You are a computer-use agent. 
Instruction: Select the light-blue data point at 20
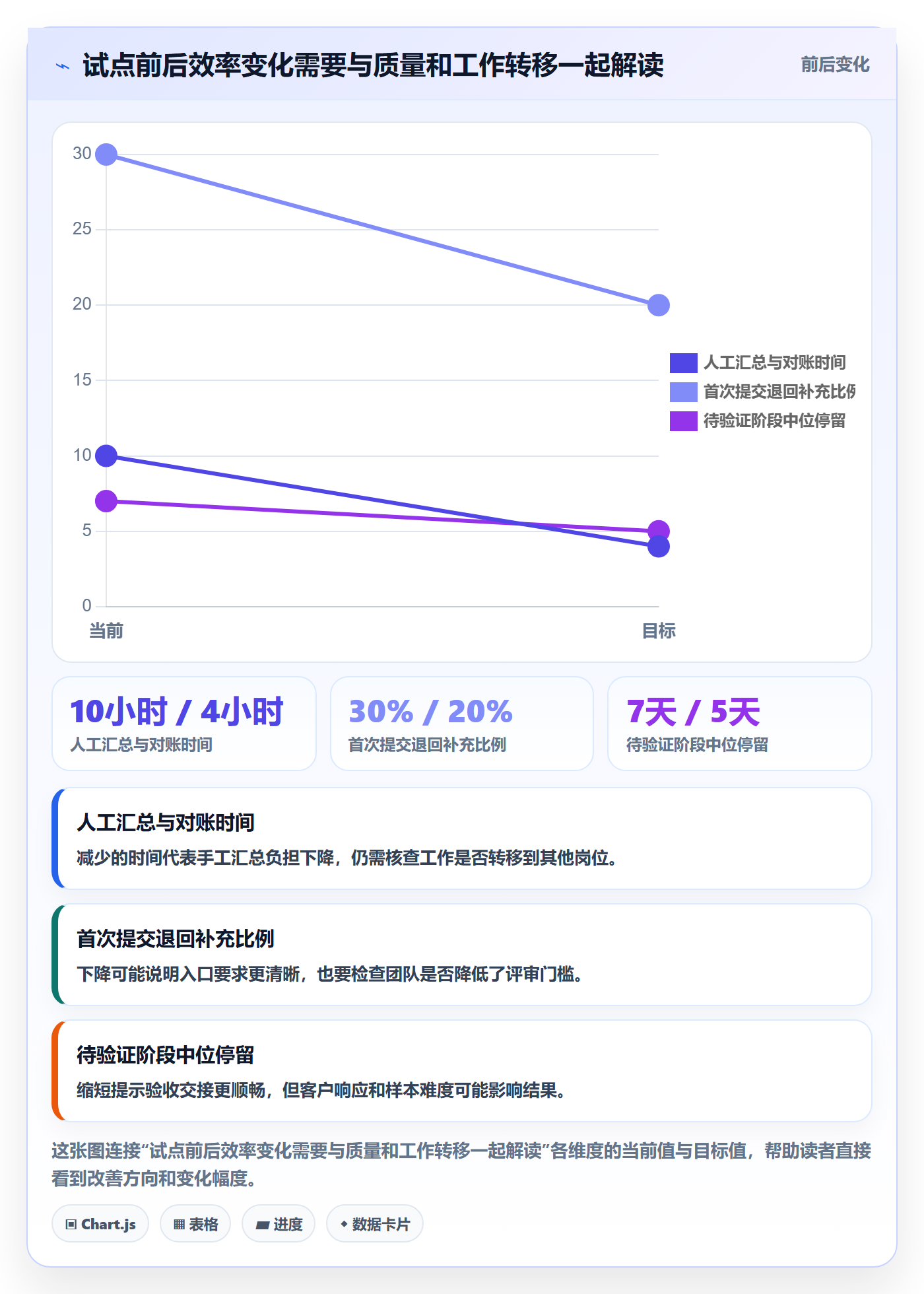point(658,305)
